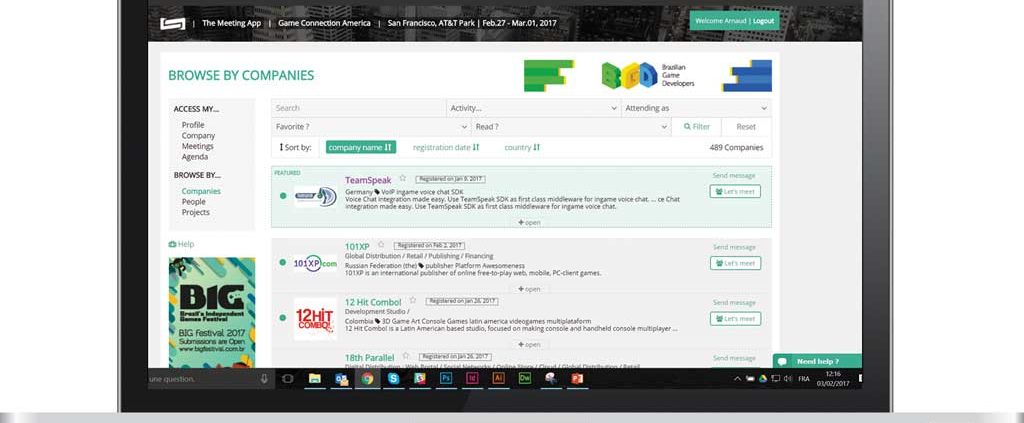
Task: Mark 12 Hit Combo! as favorite star
Action: (x=413, y=300)
